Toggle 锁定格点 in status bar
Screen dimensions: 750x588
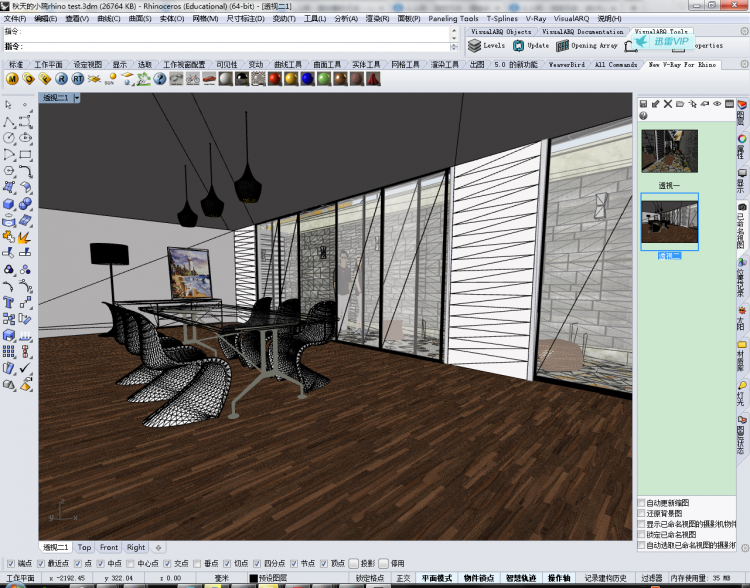(369, 578)
